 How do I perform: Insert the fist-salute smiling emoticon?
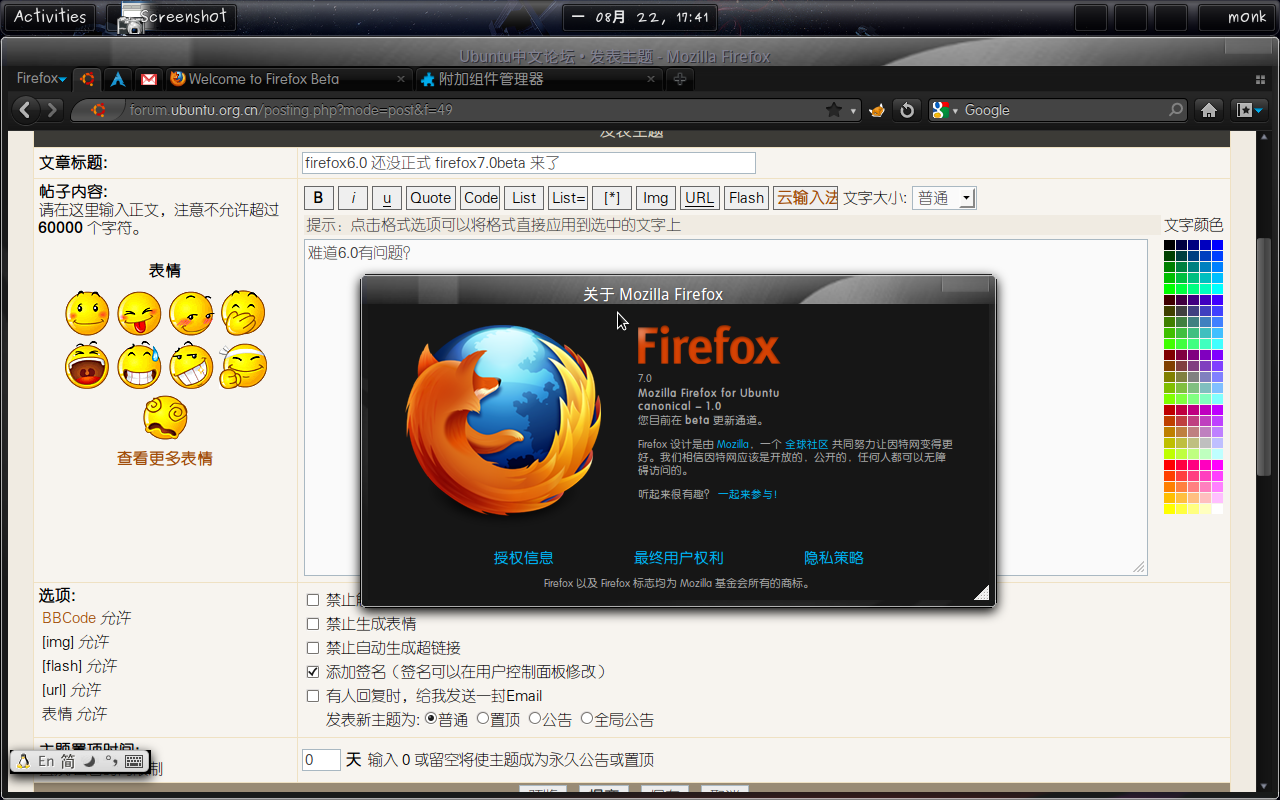pos(243,365)
